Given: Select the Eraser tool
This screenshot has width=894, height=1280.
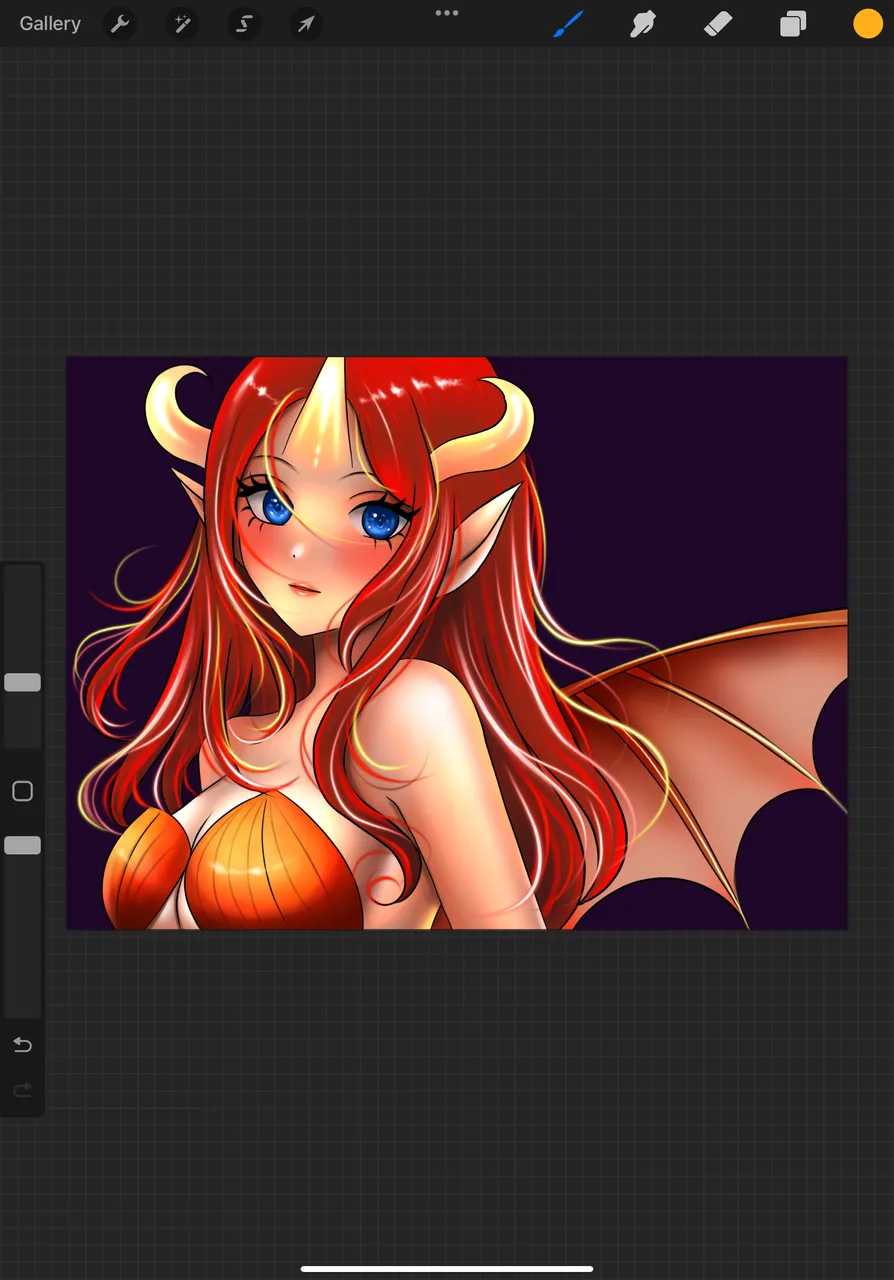Looking at the screenshot, I should click(x=718, y=24).
